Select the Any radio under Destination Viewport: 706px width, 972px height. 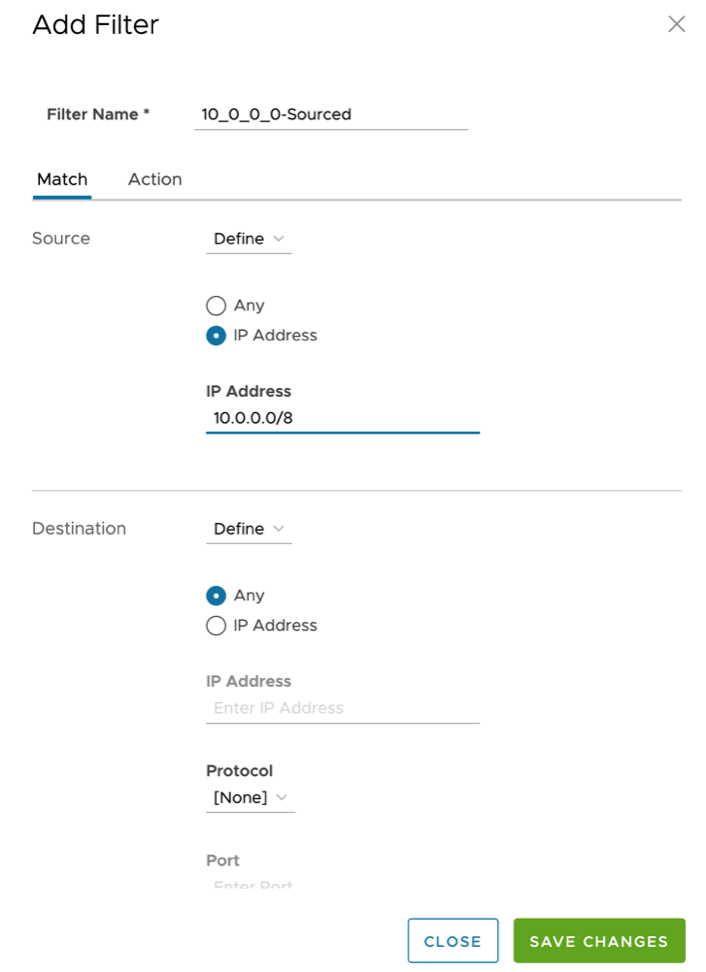pyautogui.click(x=216, y=596)
